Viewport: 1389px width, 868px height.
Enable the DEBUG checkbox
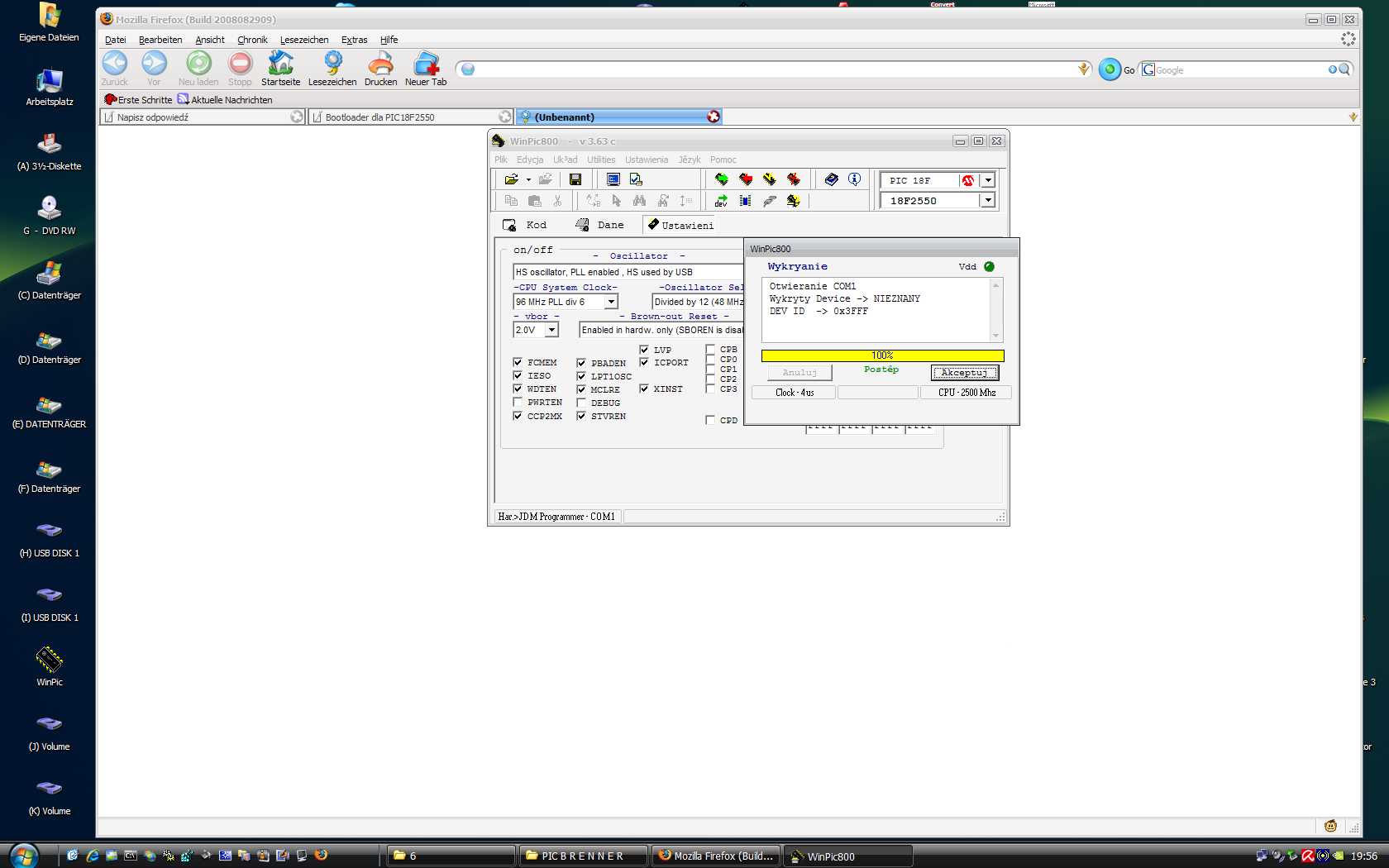tap(581, 403)
